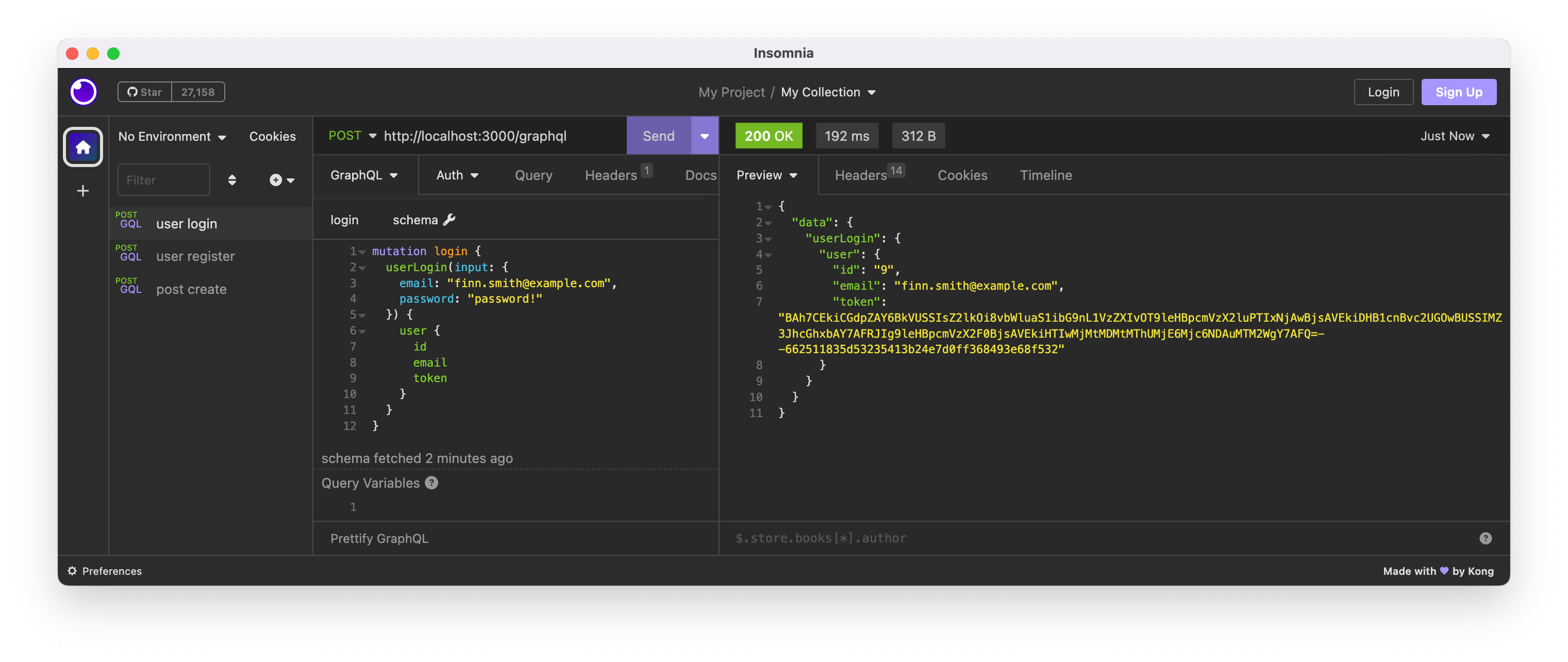Open the GraphQL body type dropdown
1568x662 pixels.
[x=364, y=175]
